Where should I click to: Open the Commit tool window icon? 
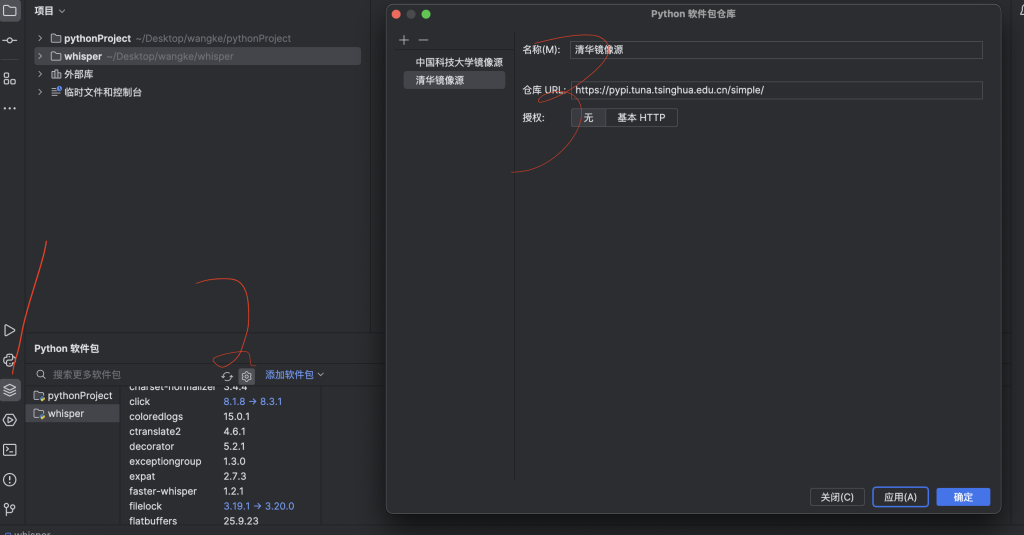tap(10, 40)
